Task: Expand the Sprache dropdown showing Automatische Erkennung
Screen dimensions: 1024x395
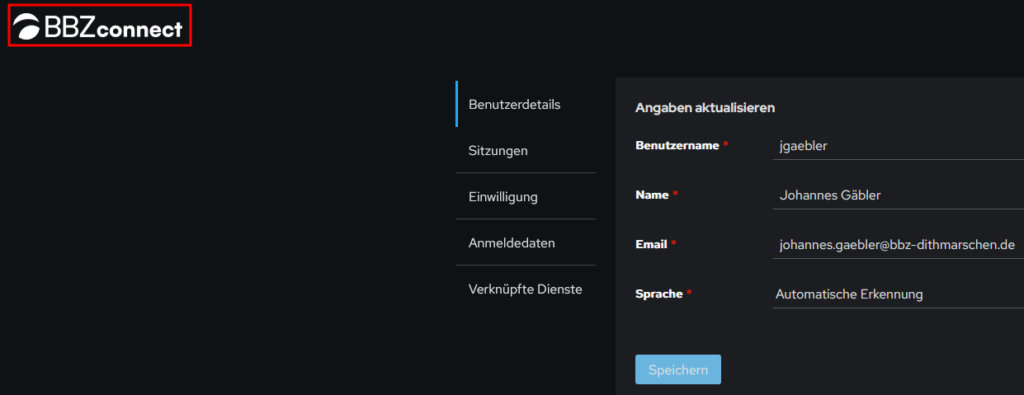Action: [898, 294]
